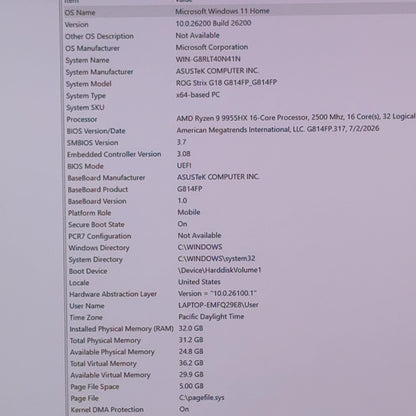
Task: Select the BaseBoard Manufacturer row label
Action: click(x=106, y=178)
